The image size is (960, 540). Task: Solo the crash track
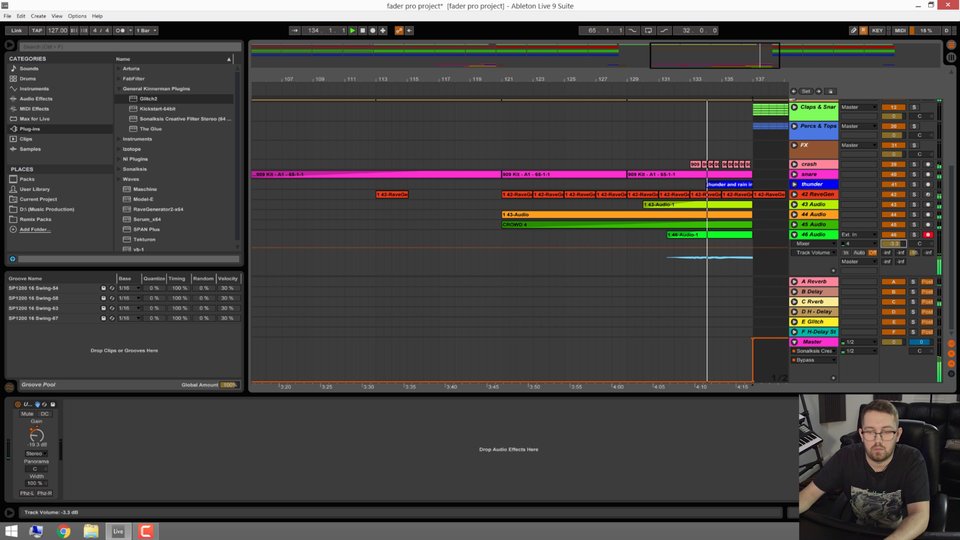[914, 164]
